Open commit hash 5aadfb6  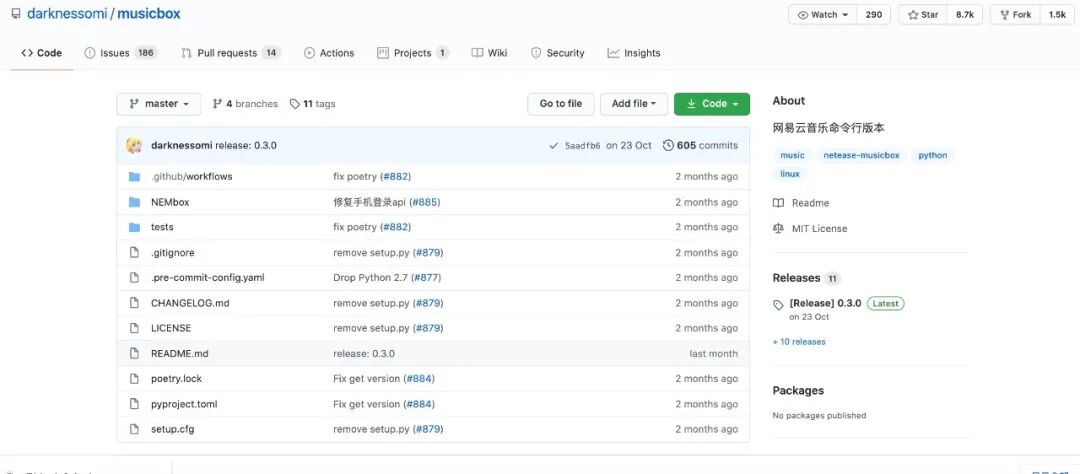tap(583, 146)
